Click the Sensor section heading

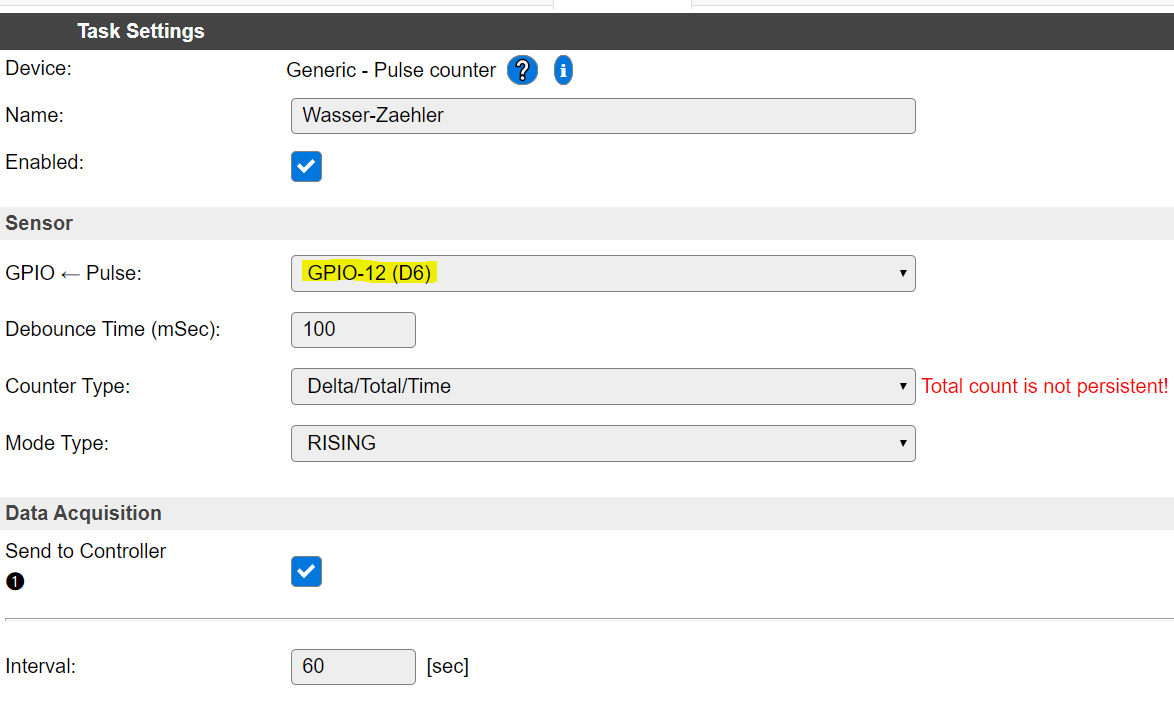[39, 223]
